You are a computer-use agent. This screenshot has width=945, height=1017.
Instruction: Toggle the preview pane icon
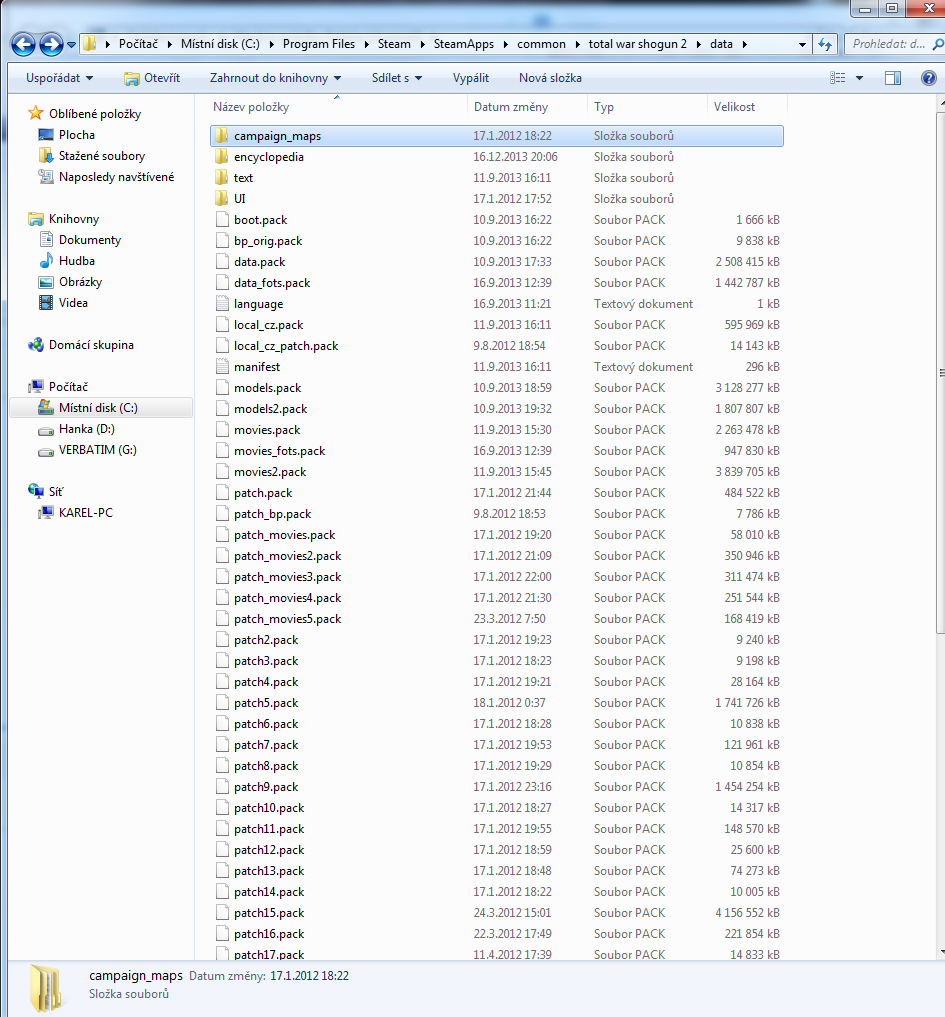click(x=893, y=78)
